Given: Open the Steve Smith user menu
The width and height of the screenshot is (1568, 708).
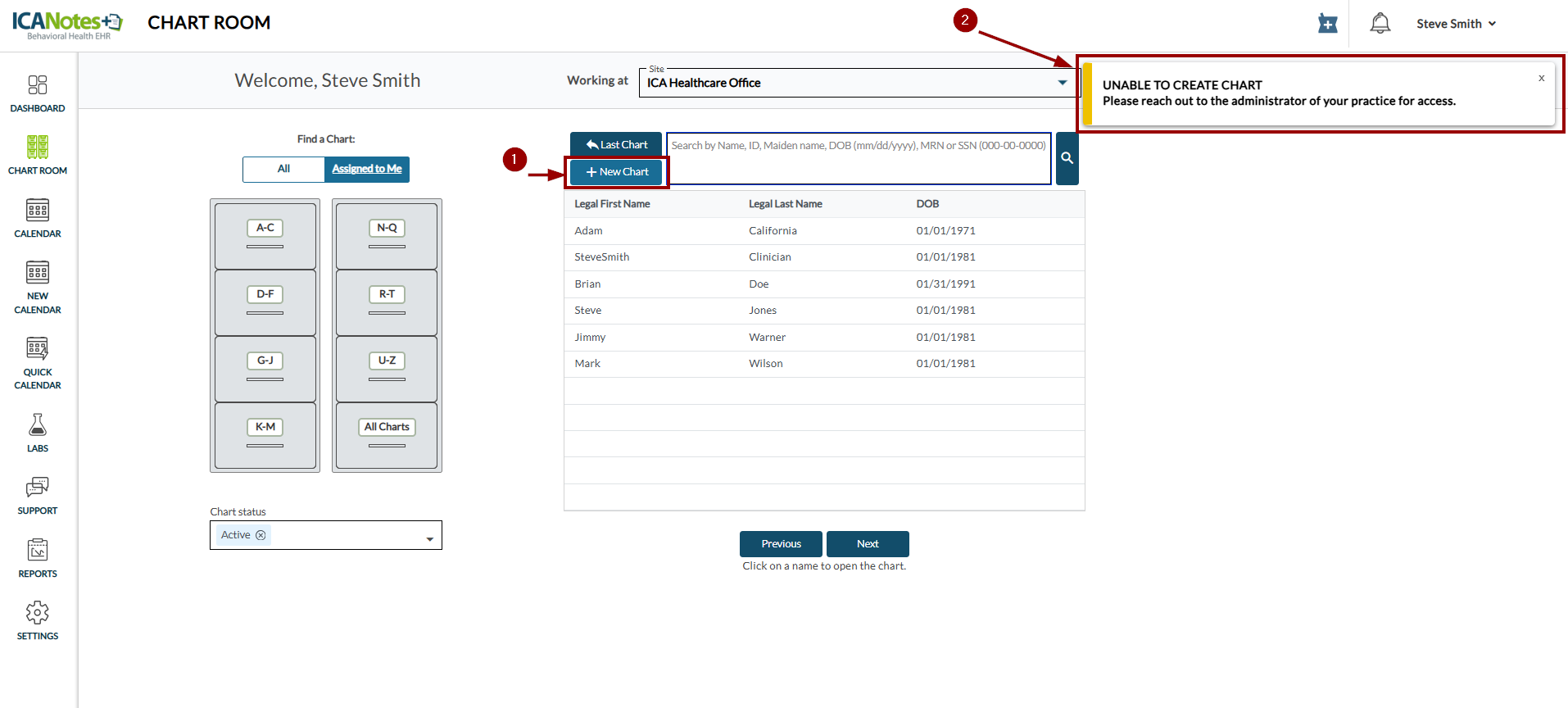Looking at the screenshot, I should tap(1457, 24).
